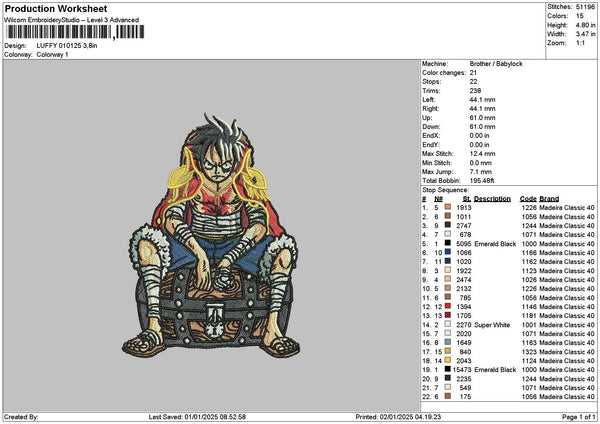The image size is (600, 424).
Task: Click stitch count 175 in stop row 22
Action: click(x=466, y=397)
